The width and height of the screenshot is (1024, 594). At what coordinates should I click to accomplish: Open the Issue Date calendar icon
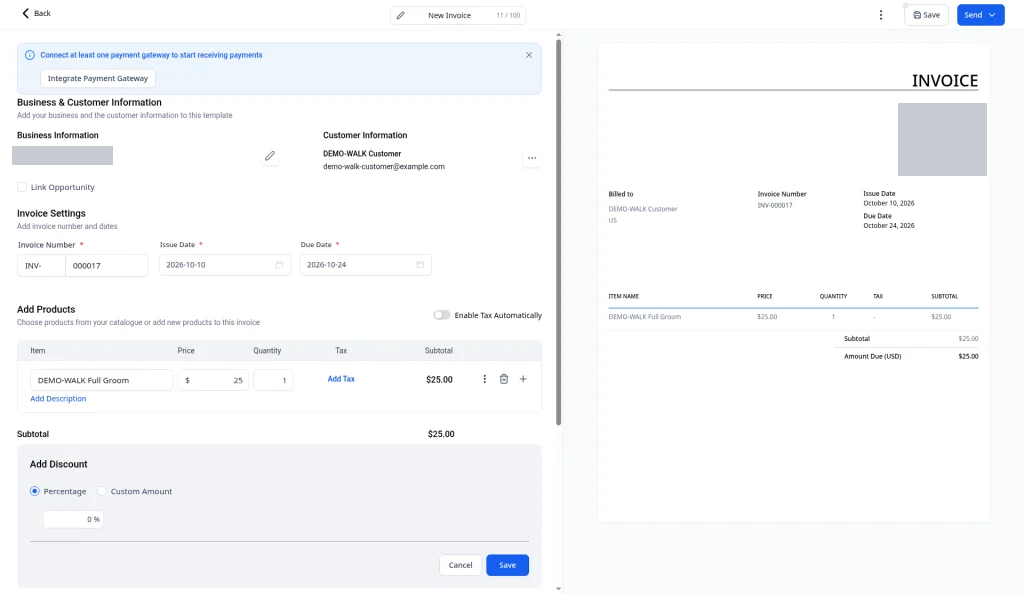click(280, 264)
